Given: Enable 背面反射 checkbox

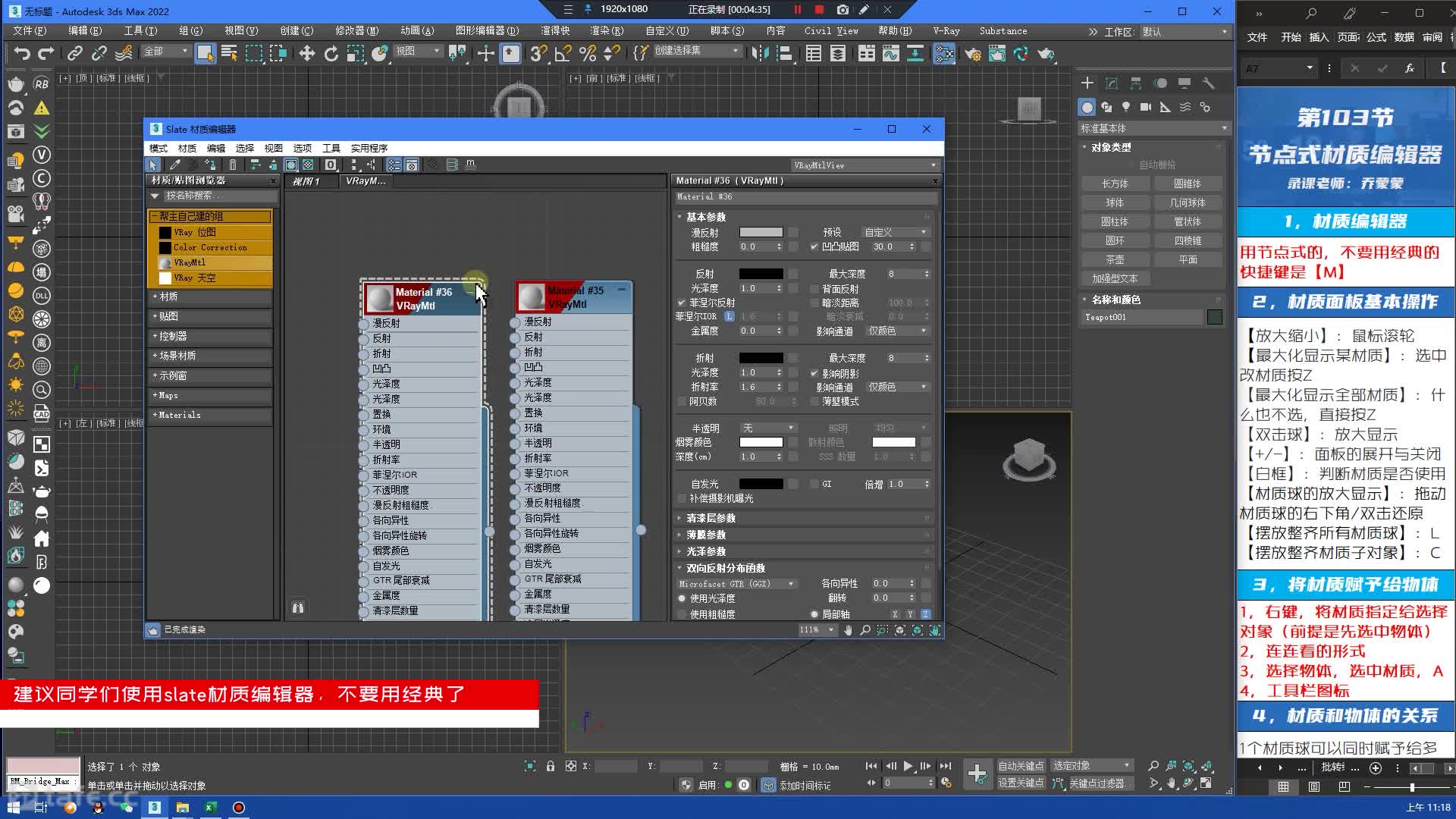Looking at the screenshot, I should click(814, 289).
